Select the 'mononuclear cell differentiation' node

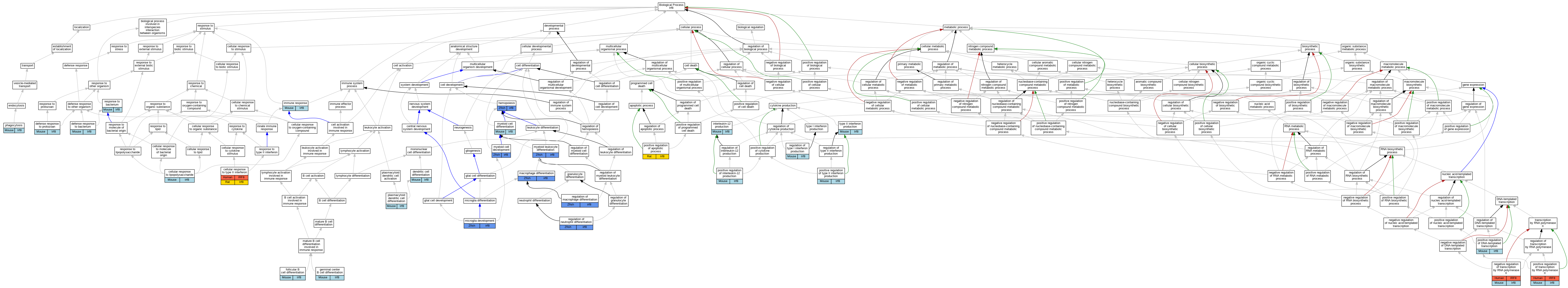(x=419, y=150)
